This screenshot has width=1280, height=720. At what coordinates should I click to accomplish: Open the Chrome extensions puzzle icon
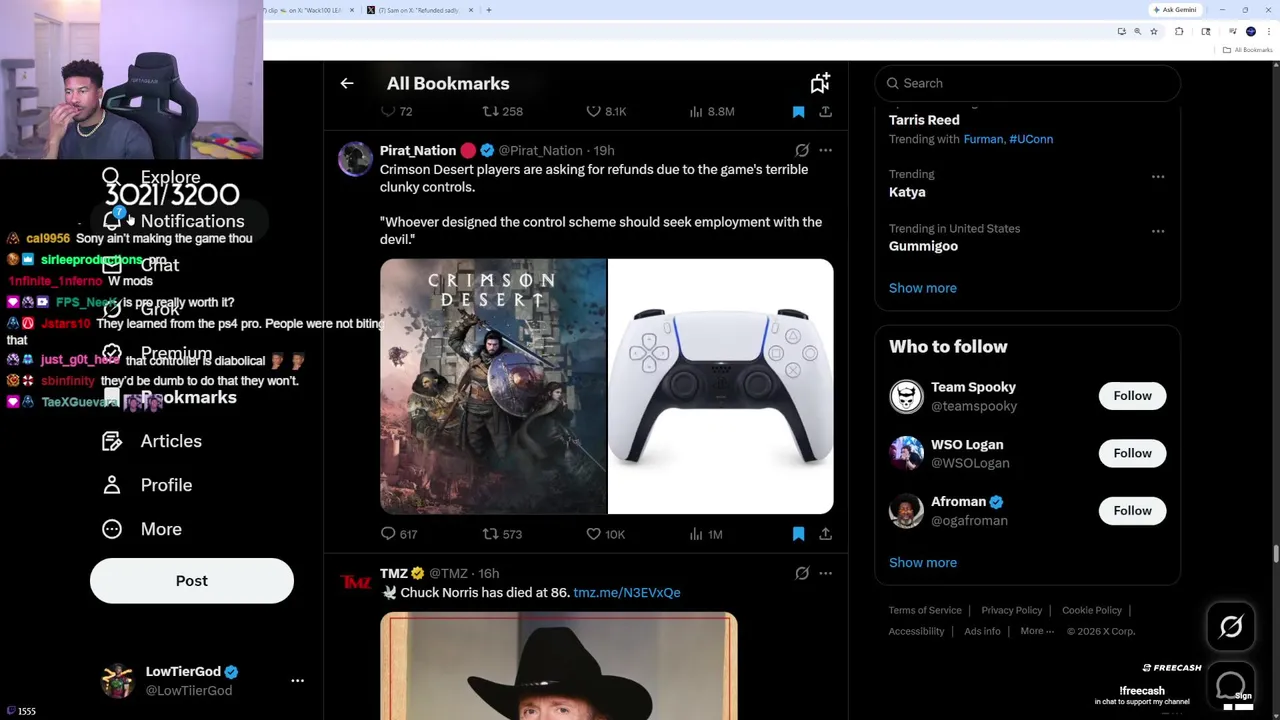[1179, 32]
